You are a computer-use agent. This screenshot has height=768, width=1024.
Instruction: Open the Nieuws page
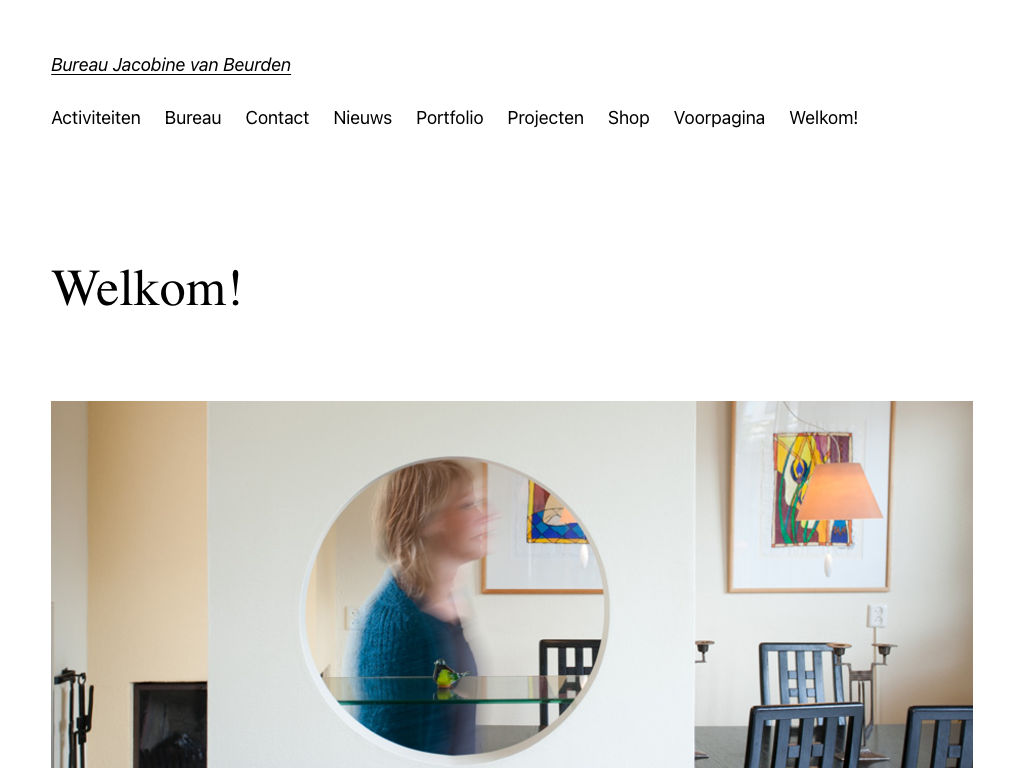tap(362, 118)
